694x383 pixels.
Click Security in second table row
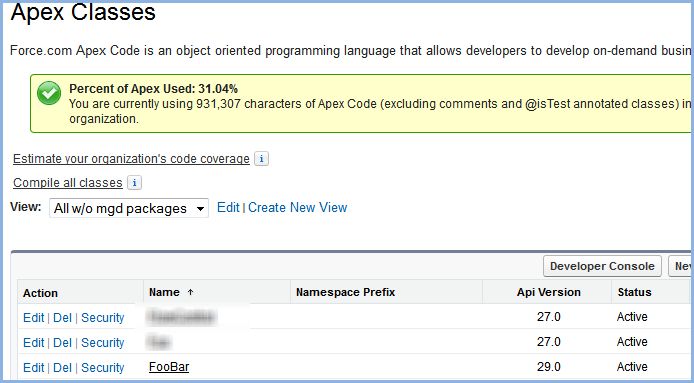click(103, 343)
